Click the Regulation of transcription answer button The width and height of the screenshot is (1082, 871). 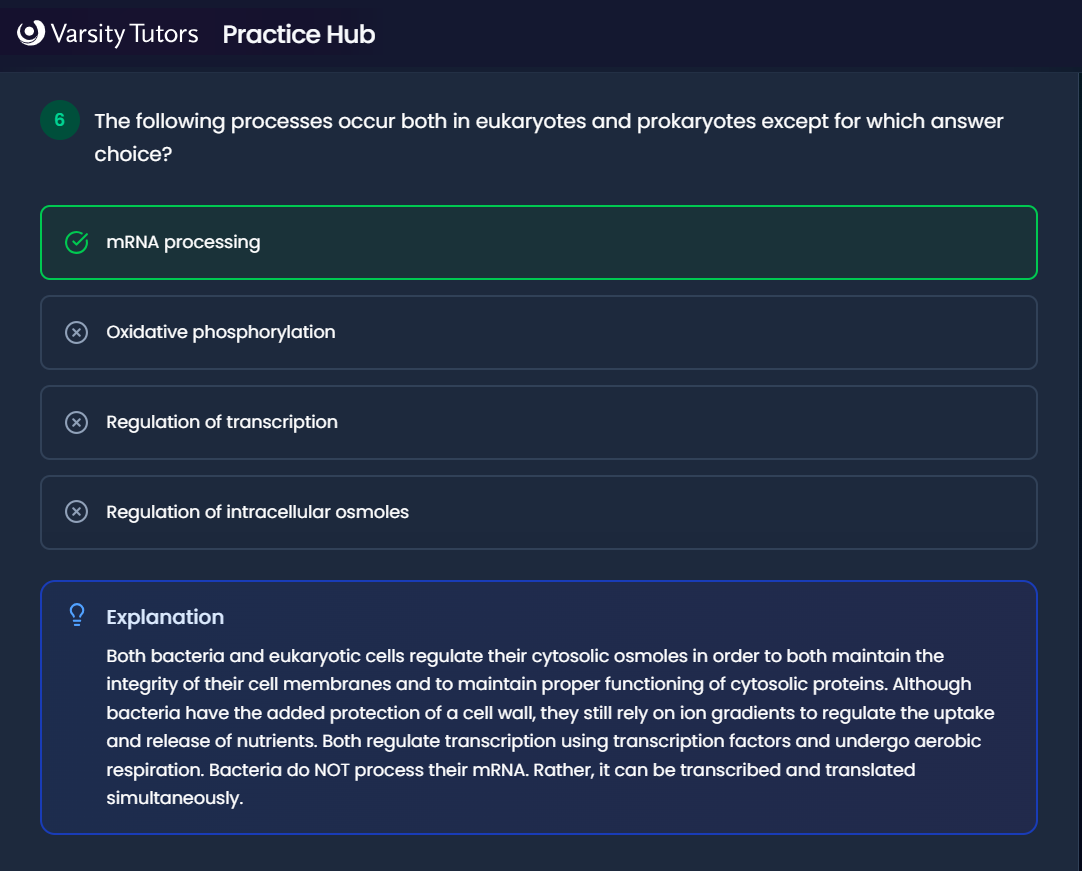539,422
